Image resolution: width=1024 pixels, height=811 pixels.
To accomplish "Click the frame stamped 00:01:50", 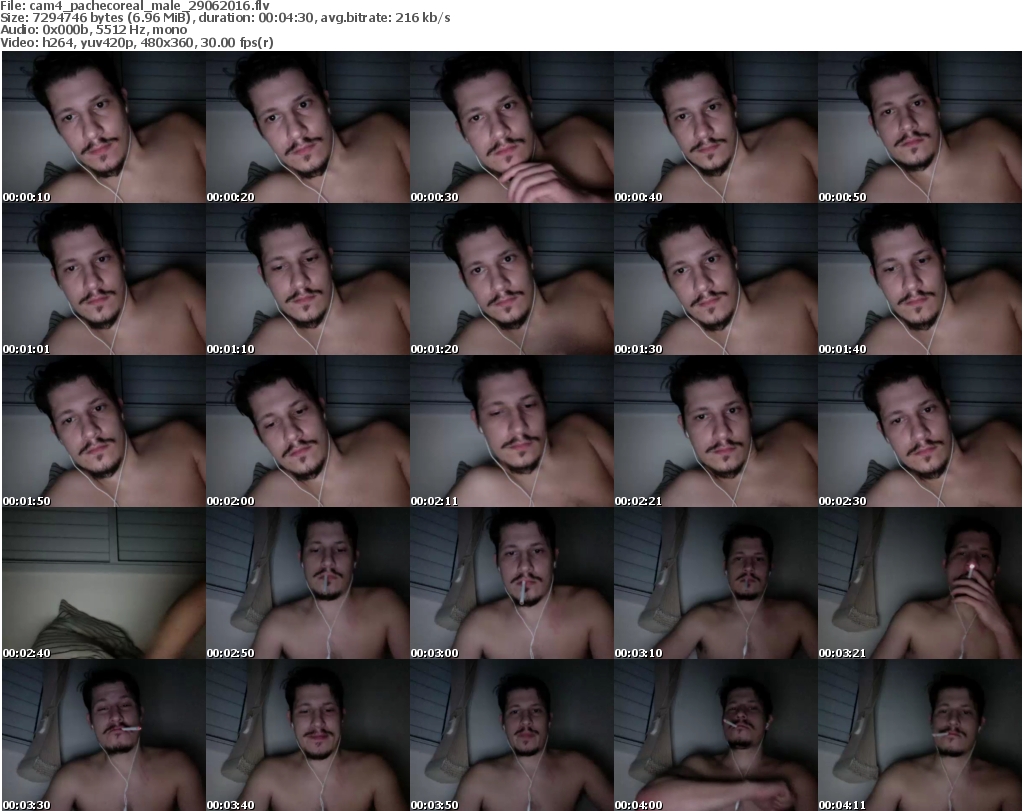I will (x=104, y=432).
